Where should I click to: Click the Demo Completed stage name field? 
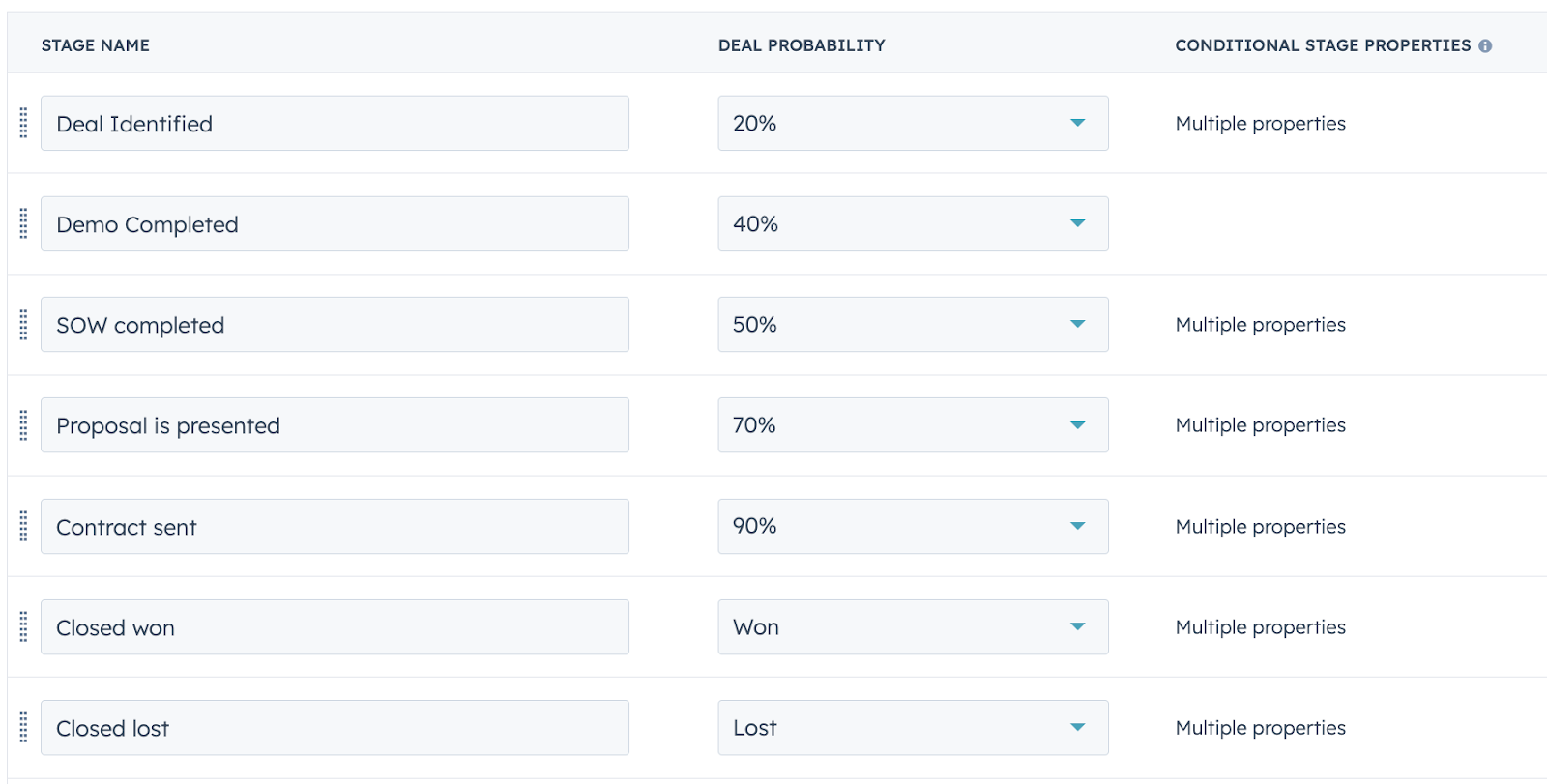click(x=335, y=223)
